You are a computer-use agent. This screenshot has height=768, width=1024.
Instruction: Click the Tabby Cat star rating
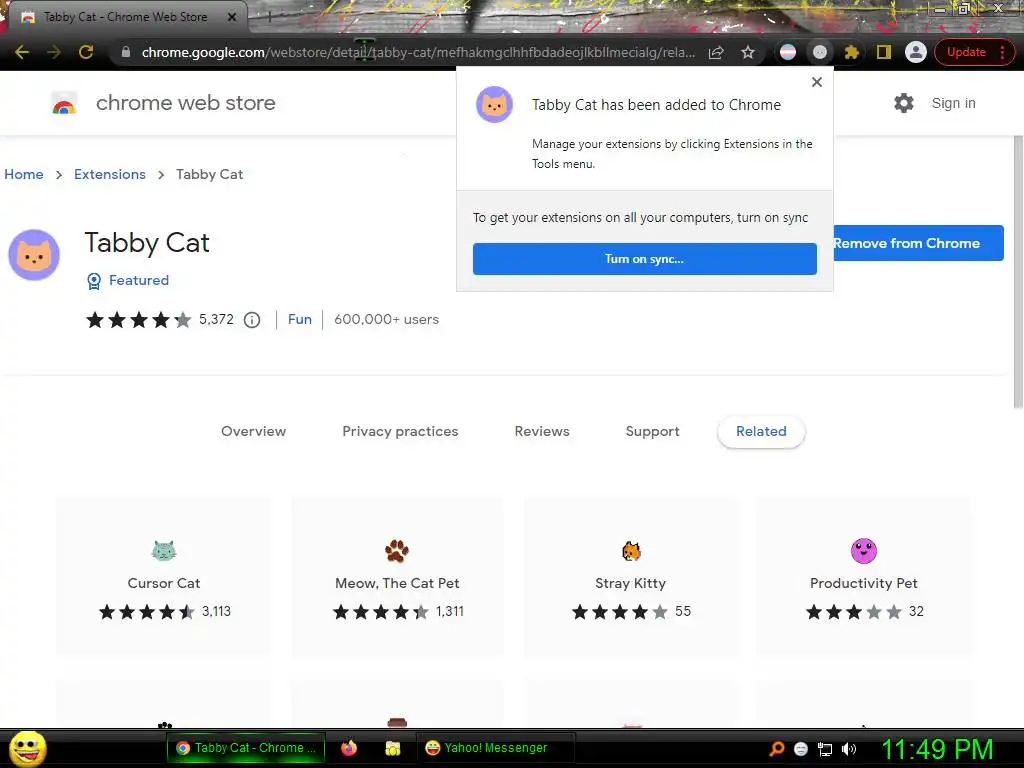pos(138,319)
